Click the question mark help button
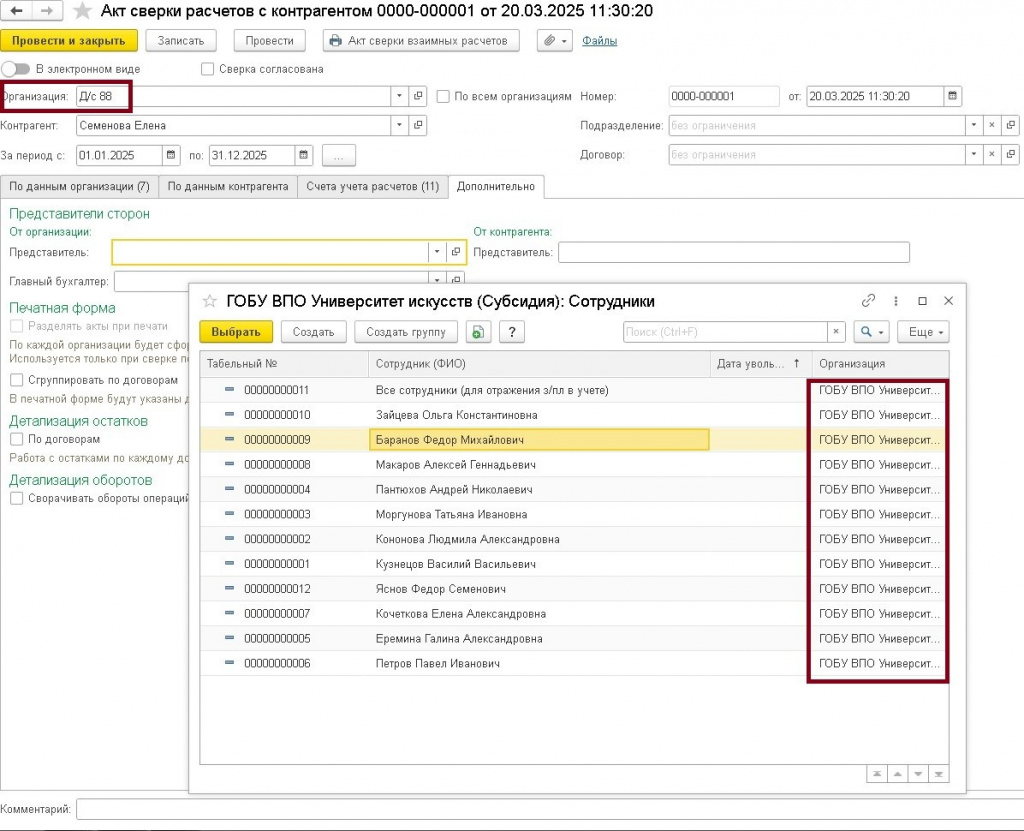 pos(512,332)
